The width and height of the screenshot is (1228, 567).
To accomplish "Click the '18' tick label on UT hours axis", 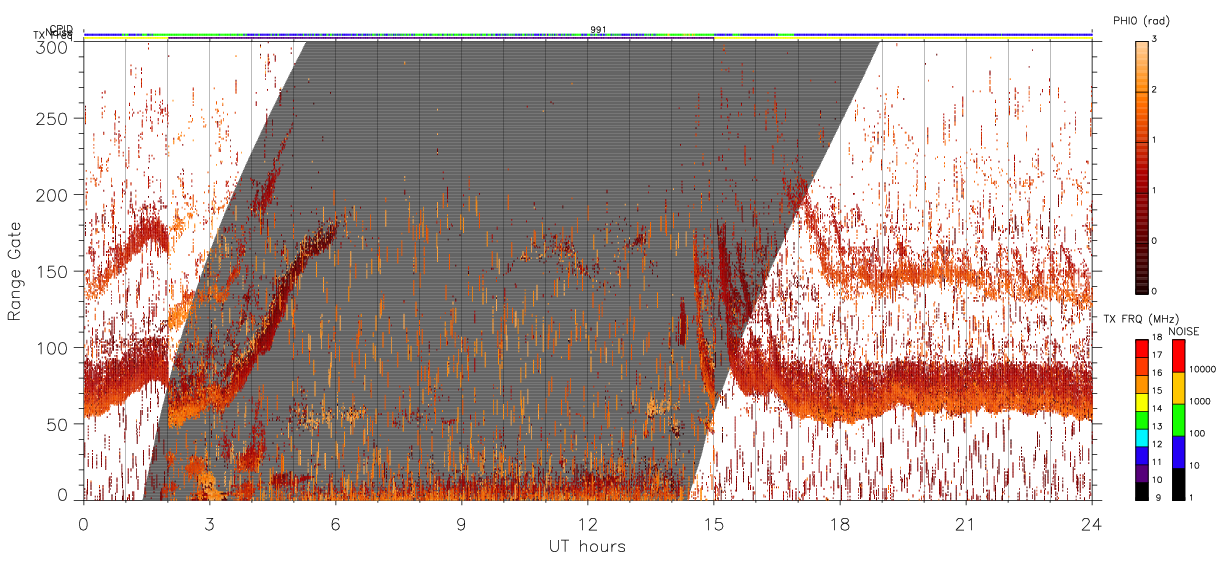I will click(840, 524).
